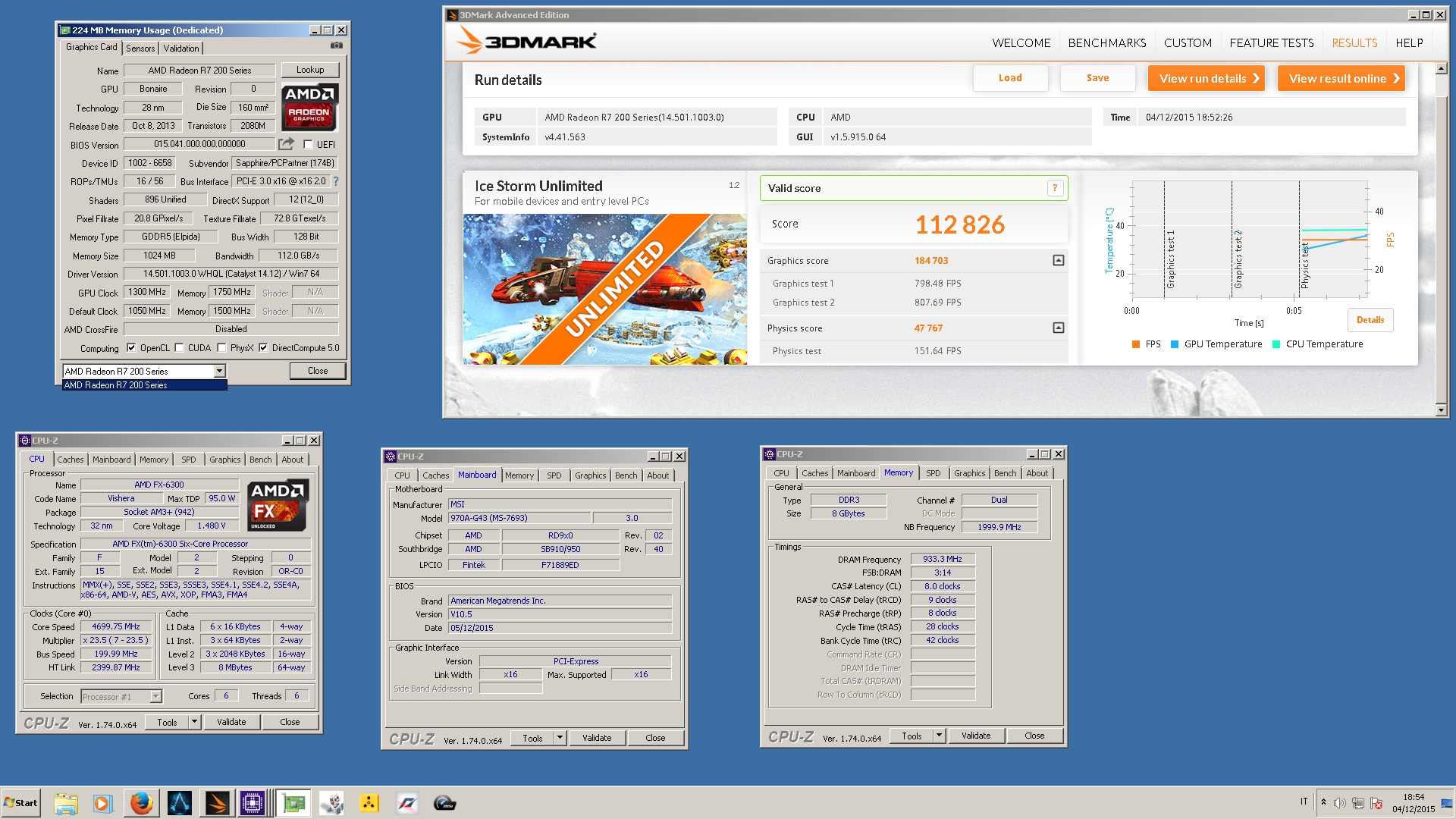Click the Lookup button in GPU-Z
This screenshot has width=1456, height=819.
coord(310,70)
